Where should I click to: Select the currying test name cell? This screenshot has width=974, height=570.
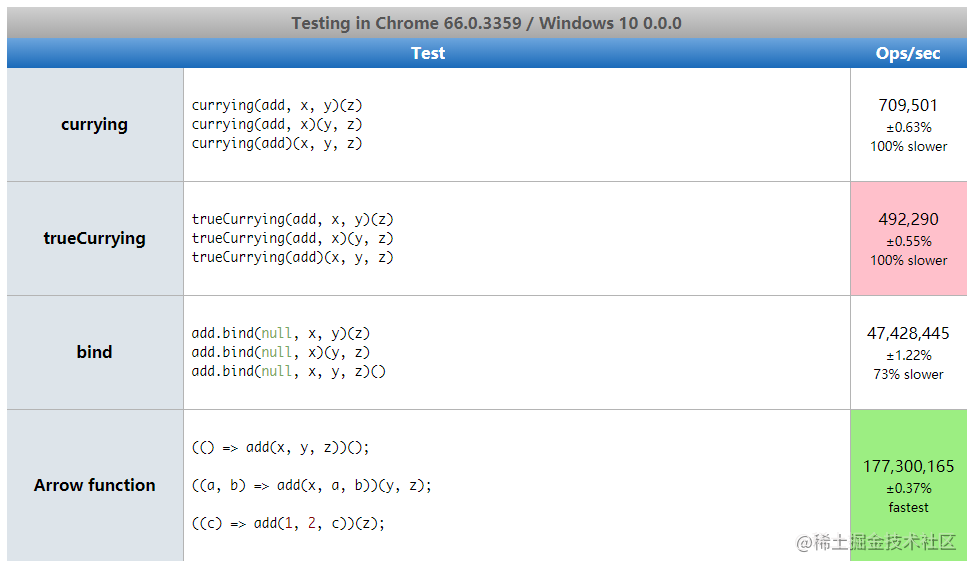(x=94, y=125)
